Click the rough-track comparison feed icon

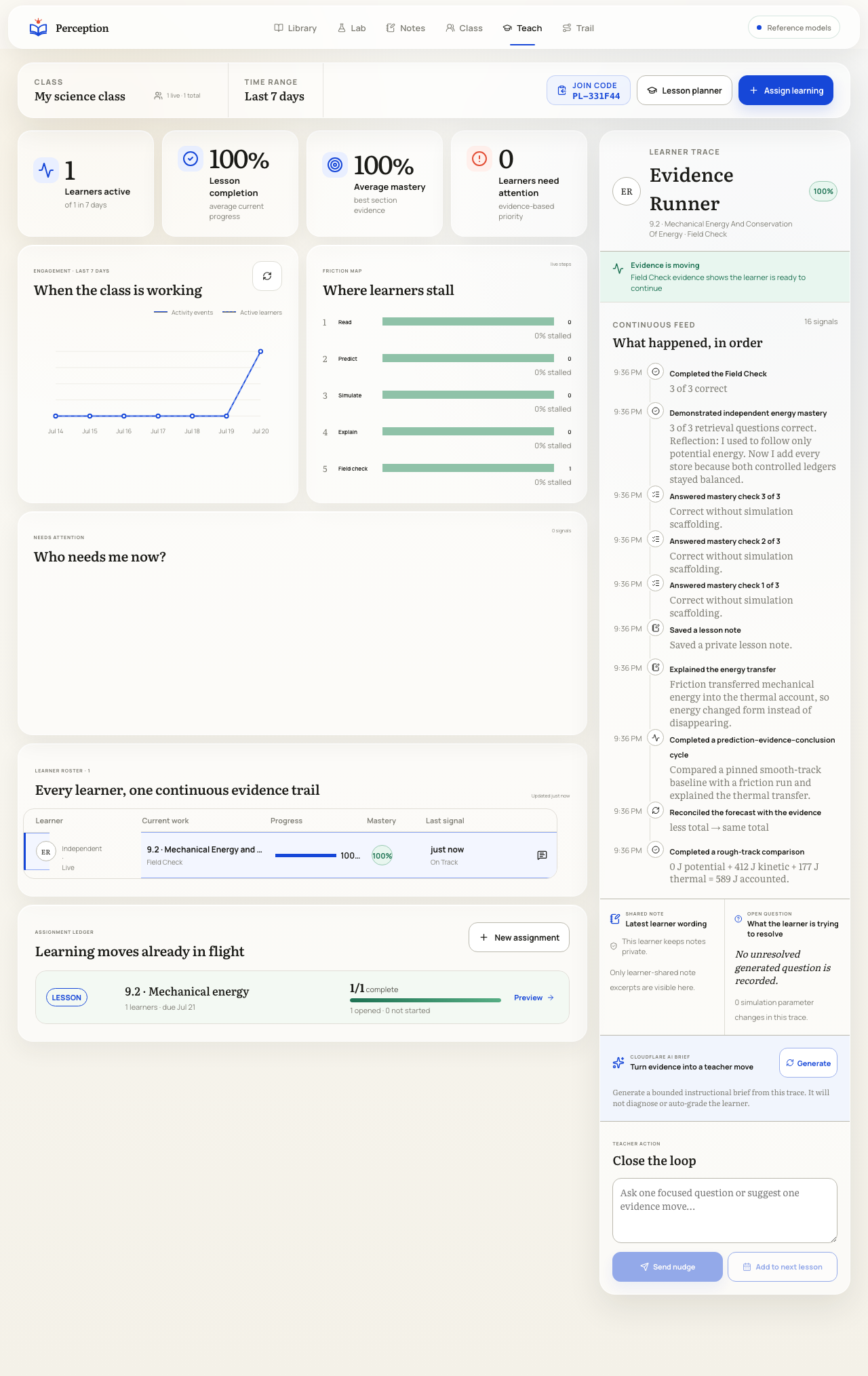(655, 850)
